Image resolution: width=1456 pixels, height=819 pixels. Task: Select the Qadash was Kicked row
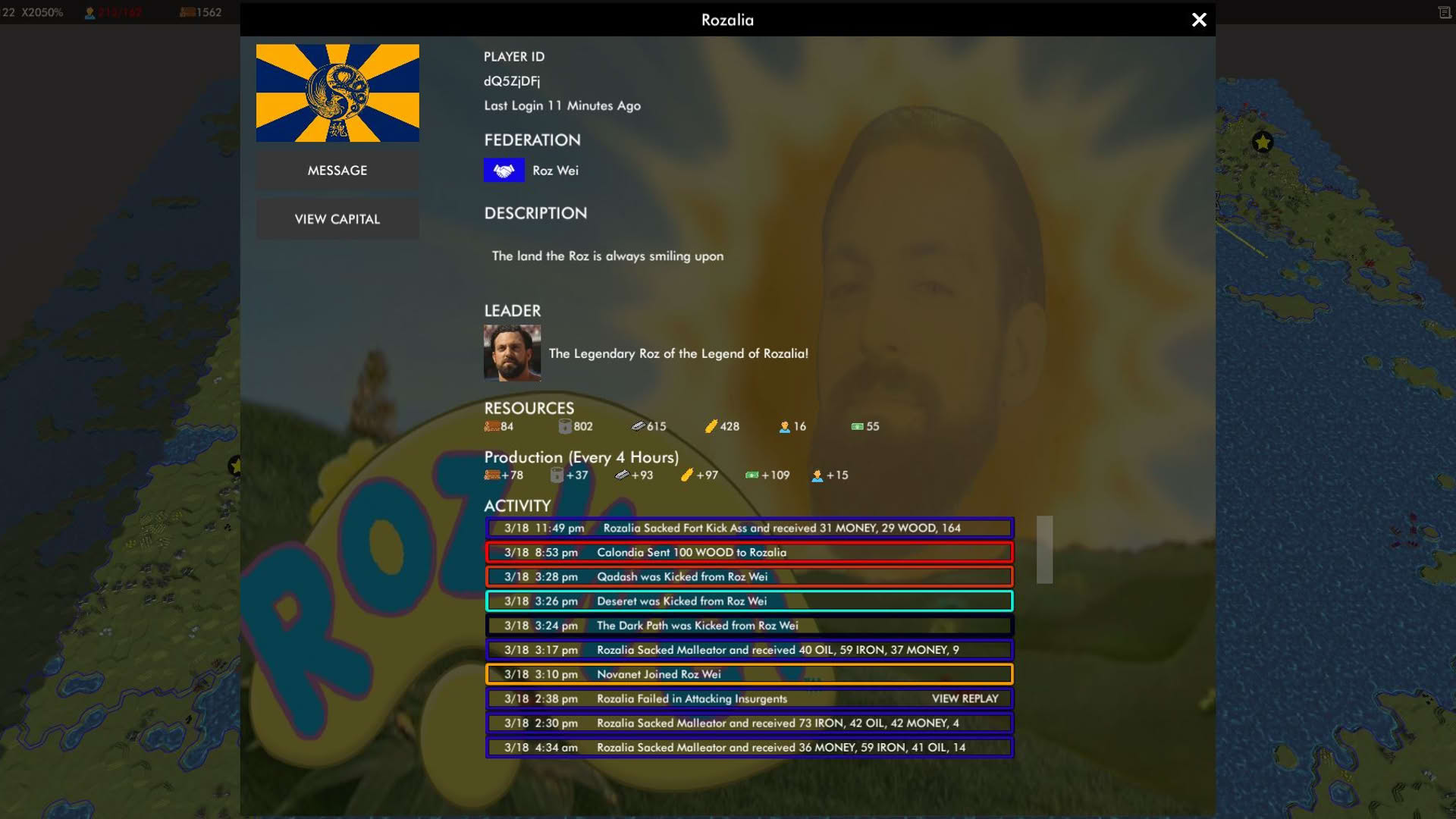(749, 576)
